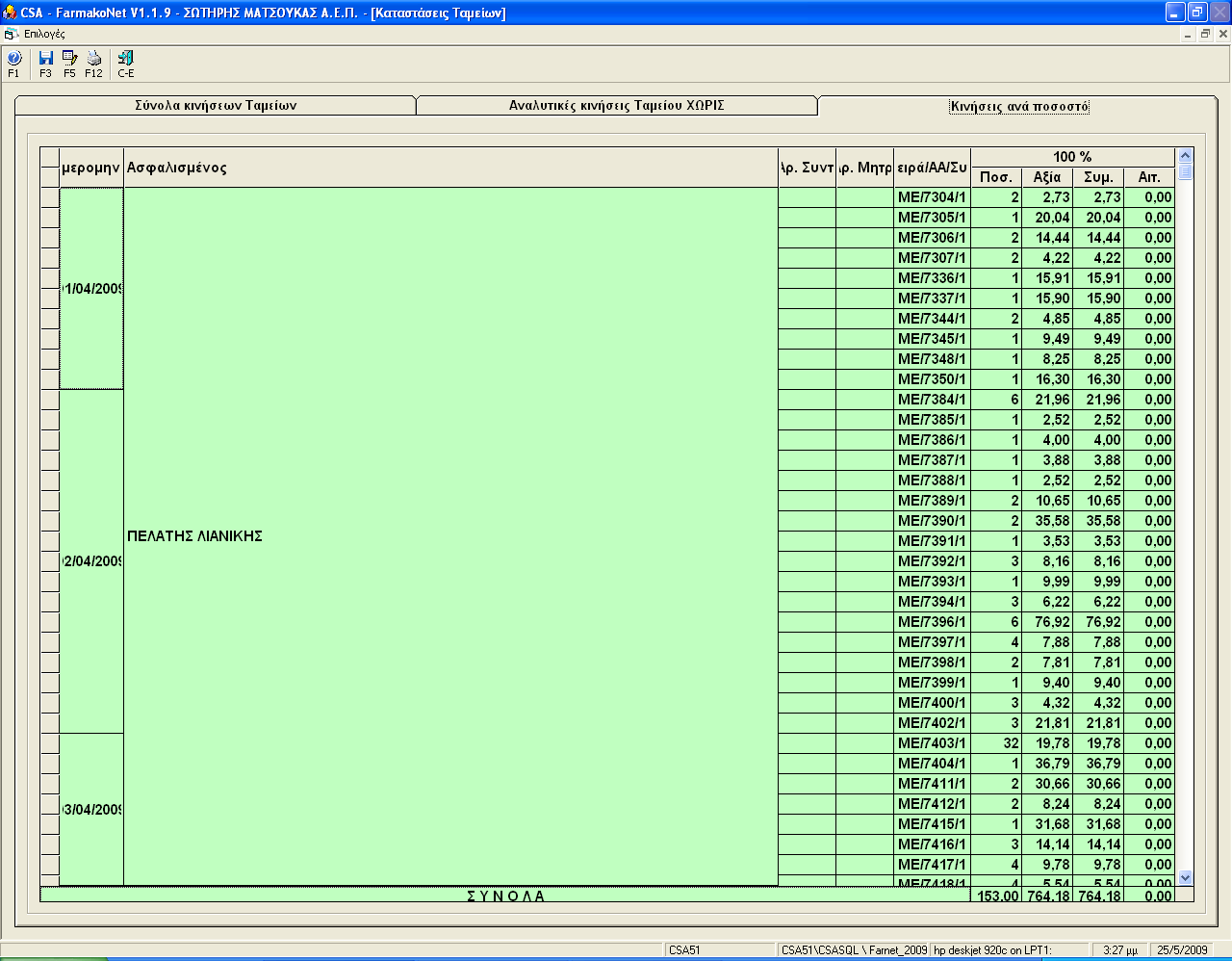Open help with the F1 icon

tap(13, 64)
